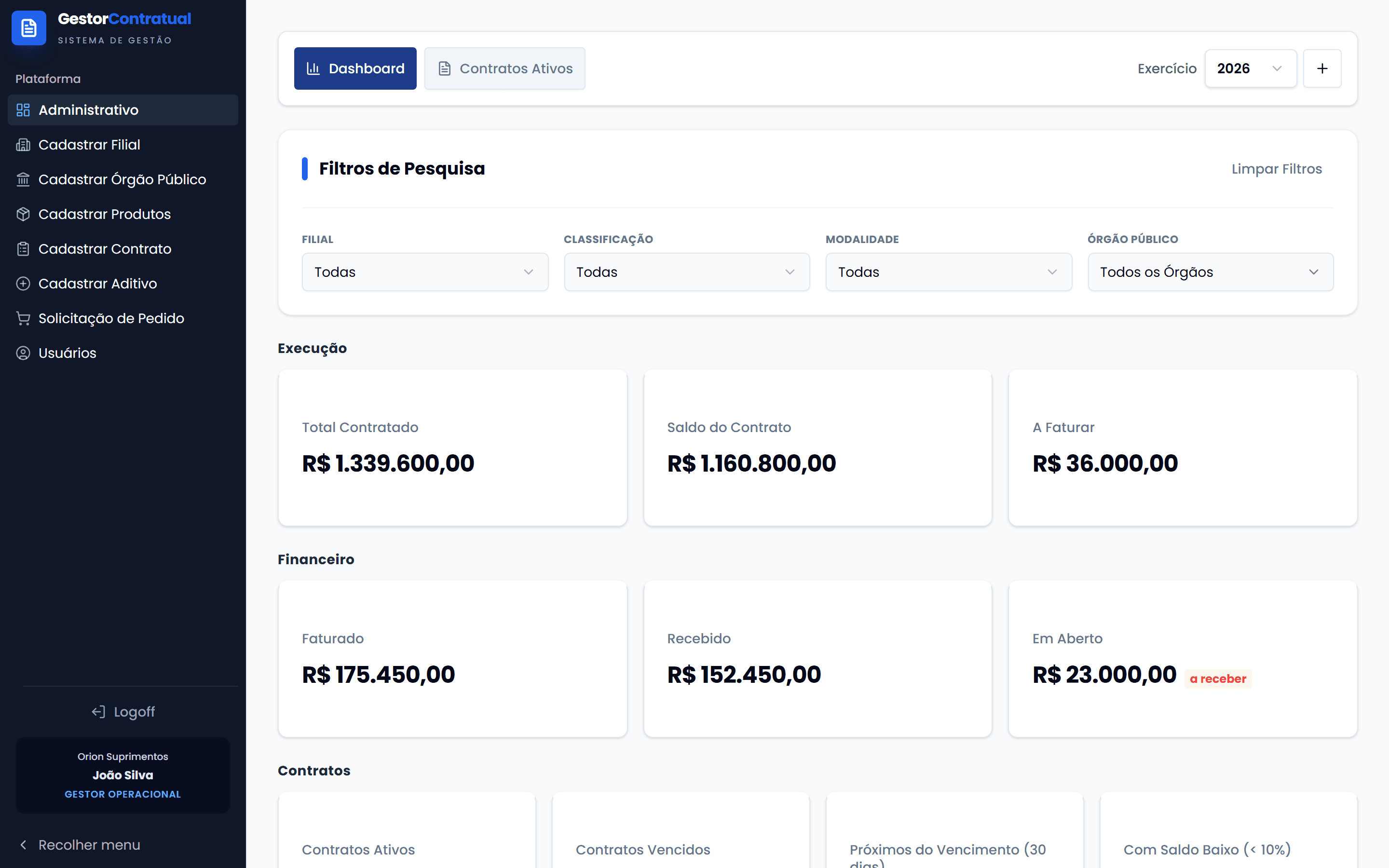
Task: Click the Recebido value R$ 152.450,00
Action: pos(744,675)
